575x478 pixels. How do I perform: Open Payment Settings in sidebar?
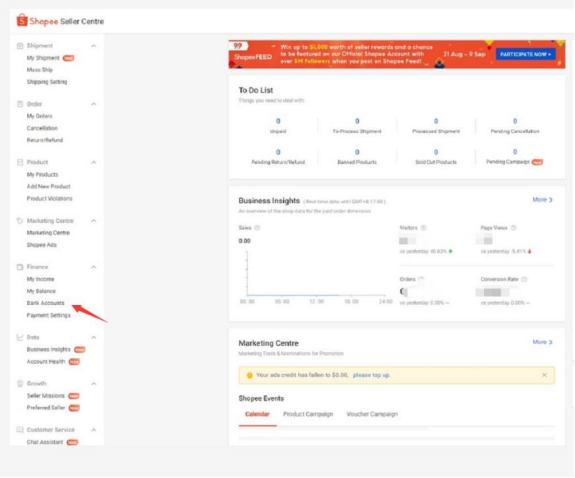48,315
